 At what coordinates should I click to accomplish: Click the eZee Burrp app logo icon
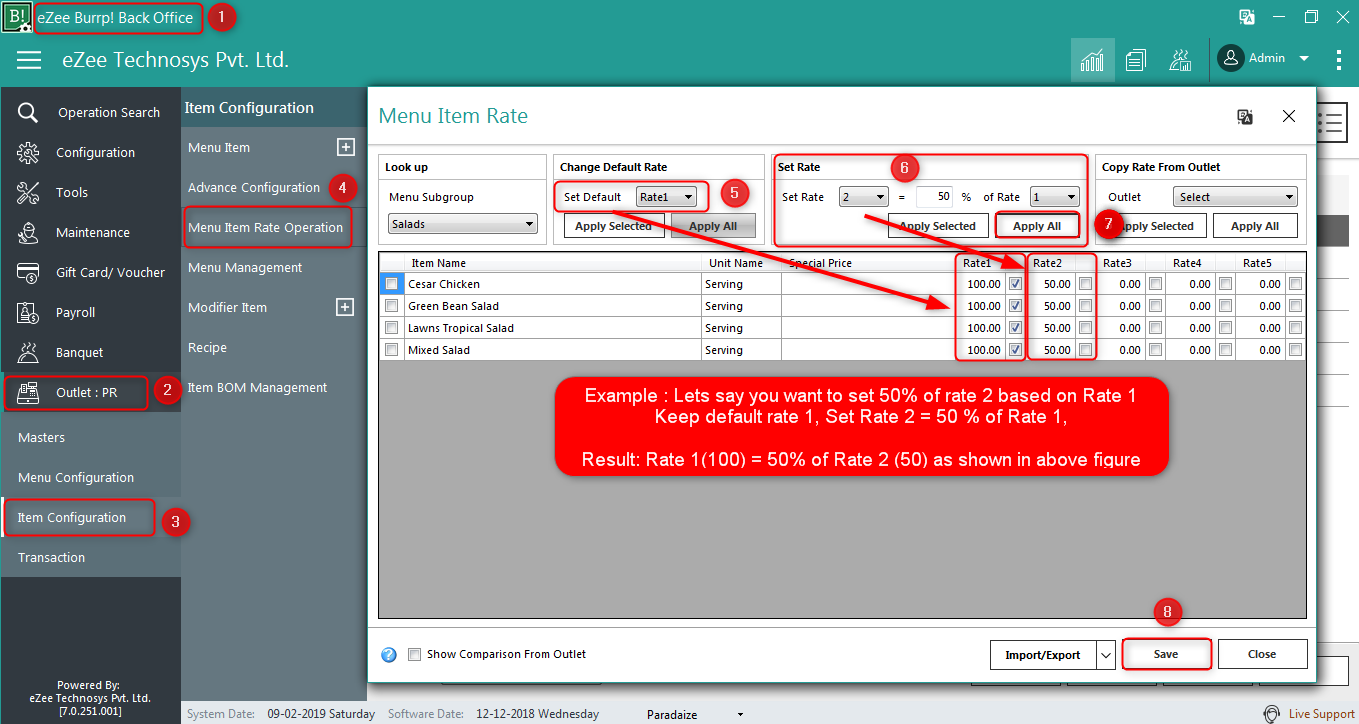tap(17, 17)
